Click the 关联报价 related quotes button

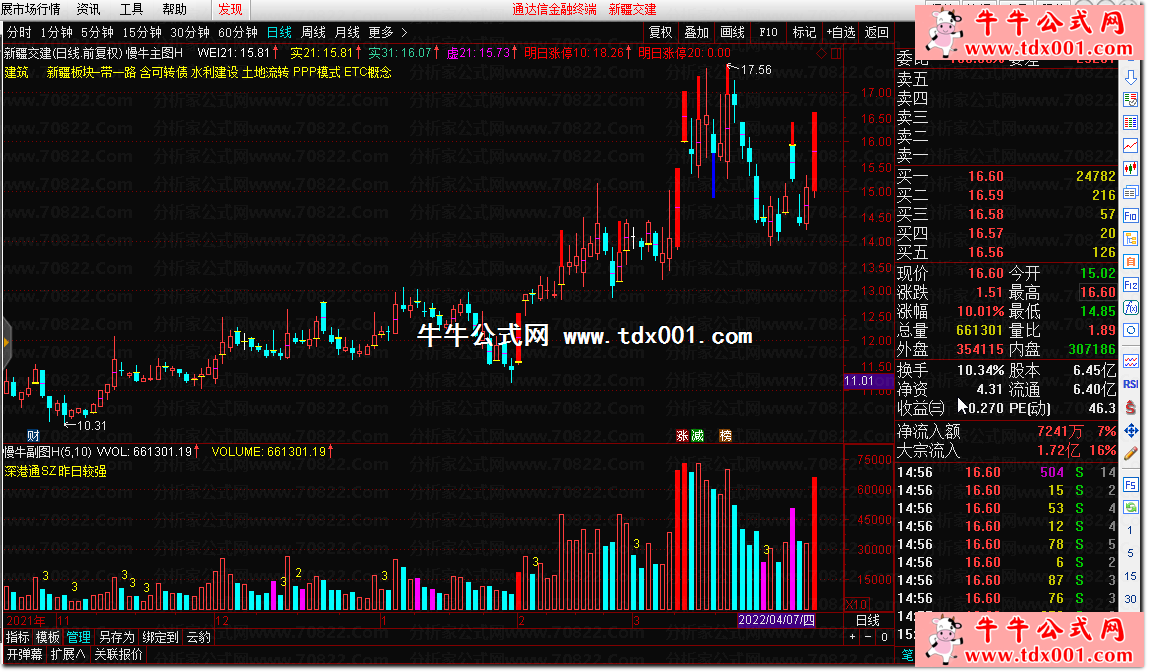[x=118, y=654]
